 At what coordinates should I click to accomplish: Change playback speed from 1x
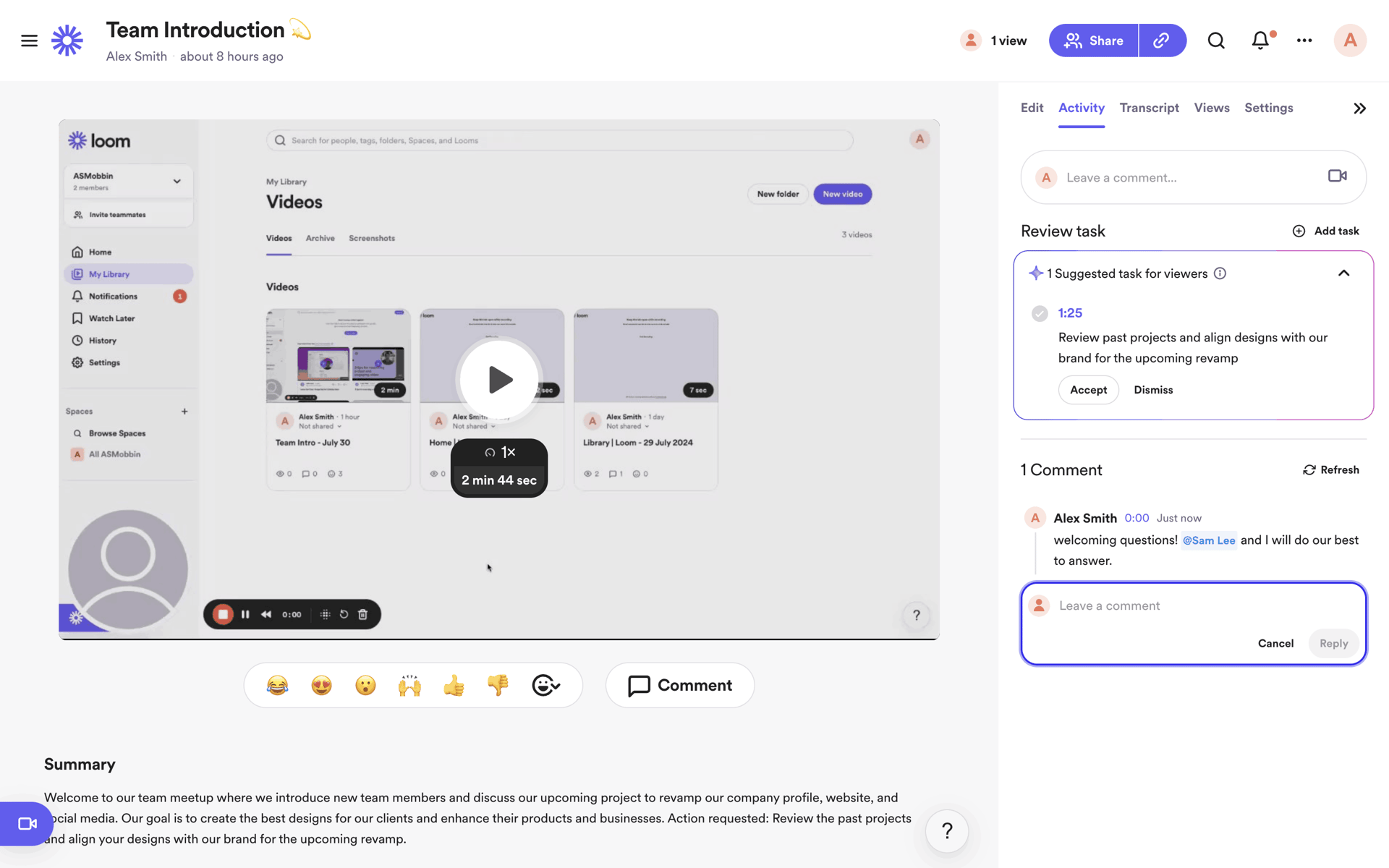coord(500,452)
